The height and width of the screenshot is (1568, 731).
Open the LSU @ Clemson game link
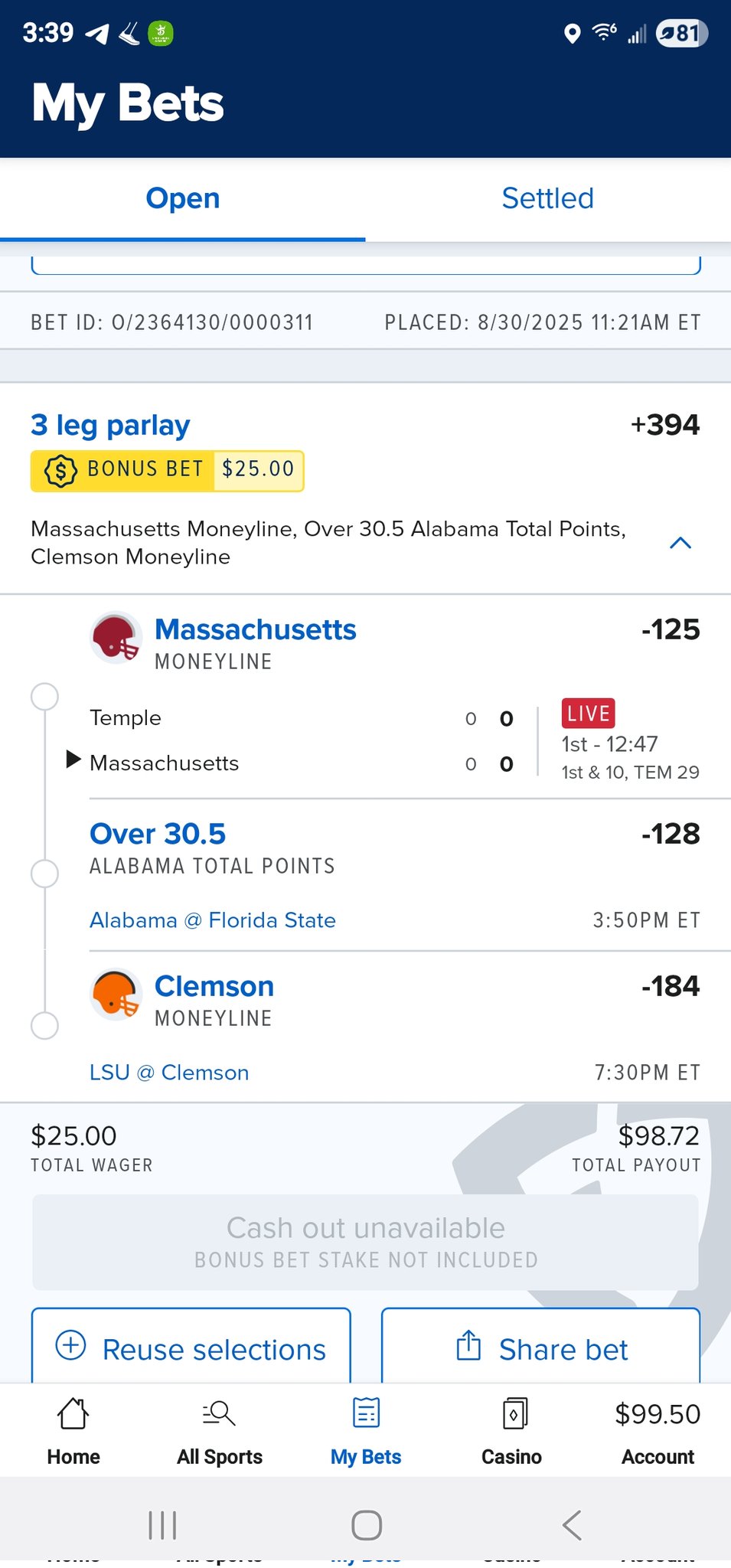[169, 1073]
